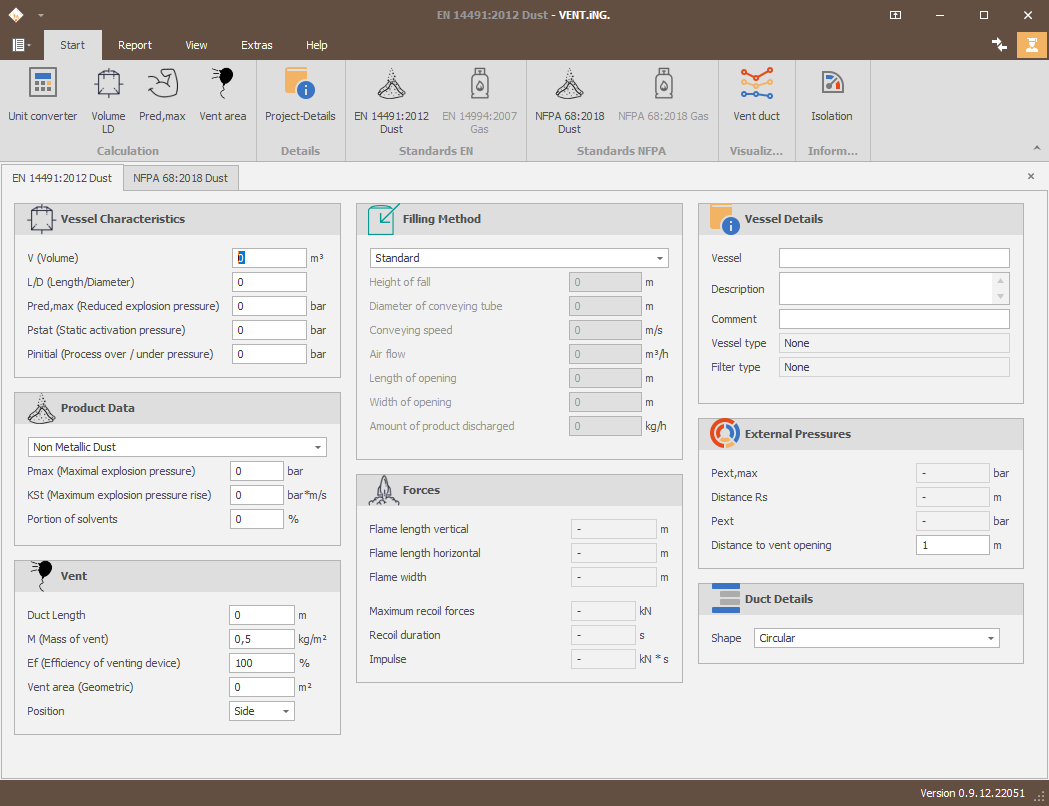Open Project-Details
1049x806 pixels.
click(x=300, y=95)
